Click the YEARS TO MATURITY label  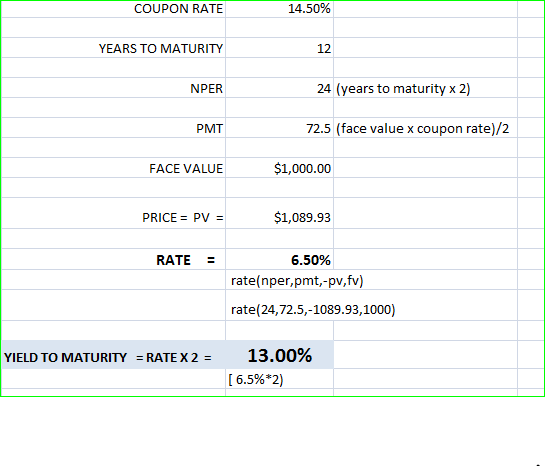(161, 48)
